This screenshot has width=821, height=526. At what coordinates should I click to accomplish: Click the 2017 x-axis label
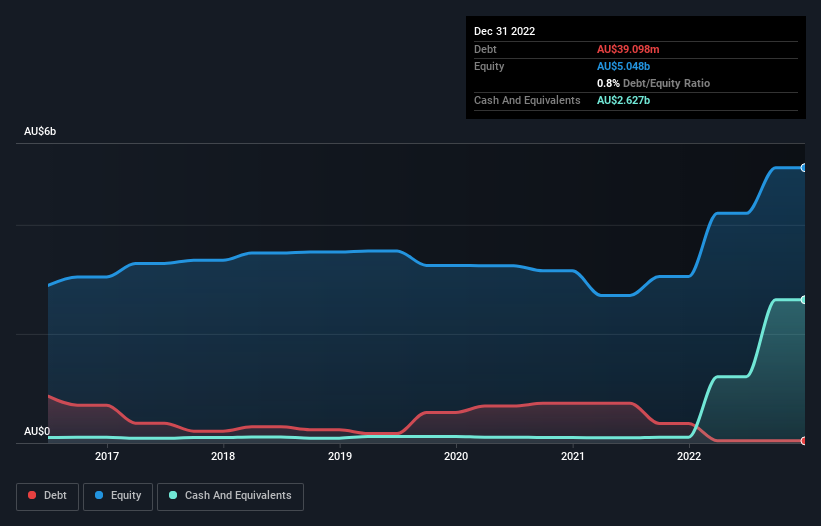[x=107, y=456]
